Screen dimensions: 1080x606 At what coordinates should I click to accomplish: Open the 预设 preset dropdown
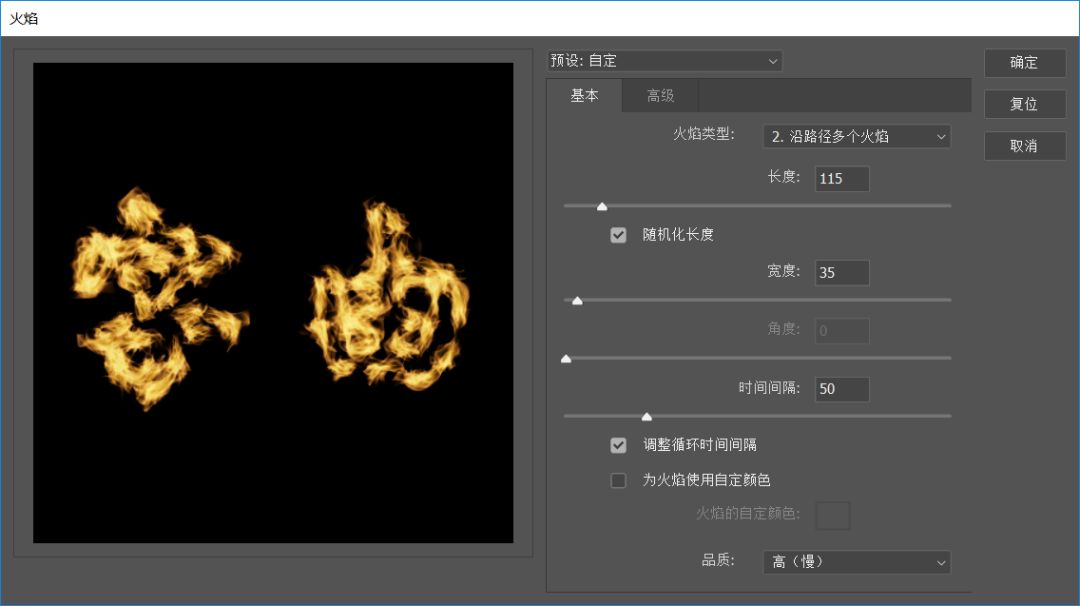[664, 61]
